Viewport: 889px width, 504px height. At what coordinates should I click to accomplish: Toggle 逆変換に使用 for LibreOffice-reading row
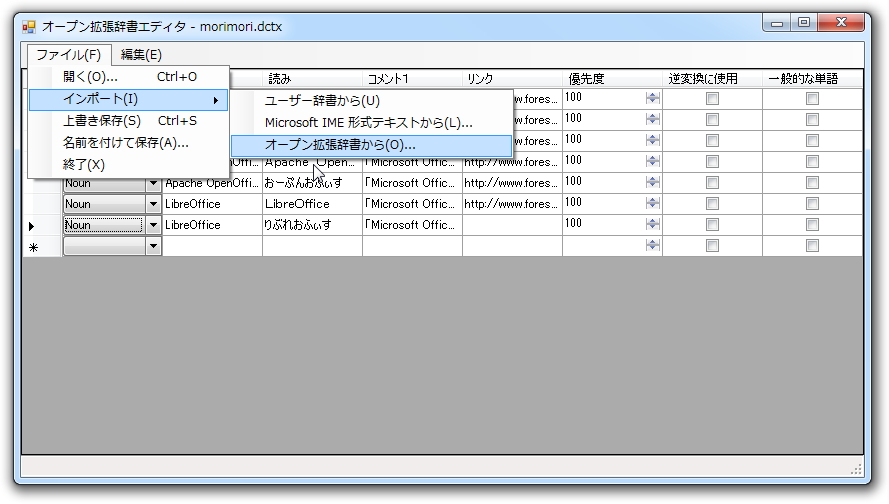pyautogui.click(x=712, y=204)
